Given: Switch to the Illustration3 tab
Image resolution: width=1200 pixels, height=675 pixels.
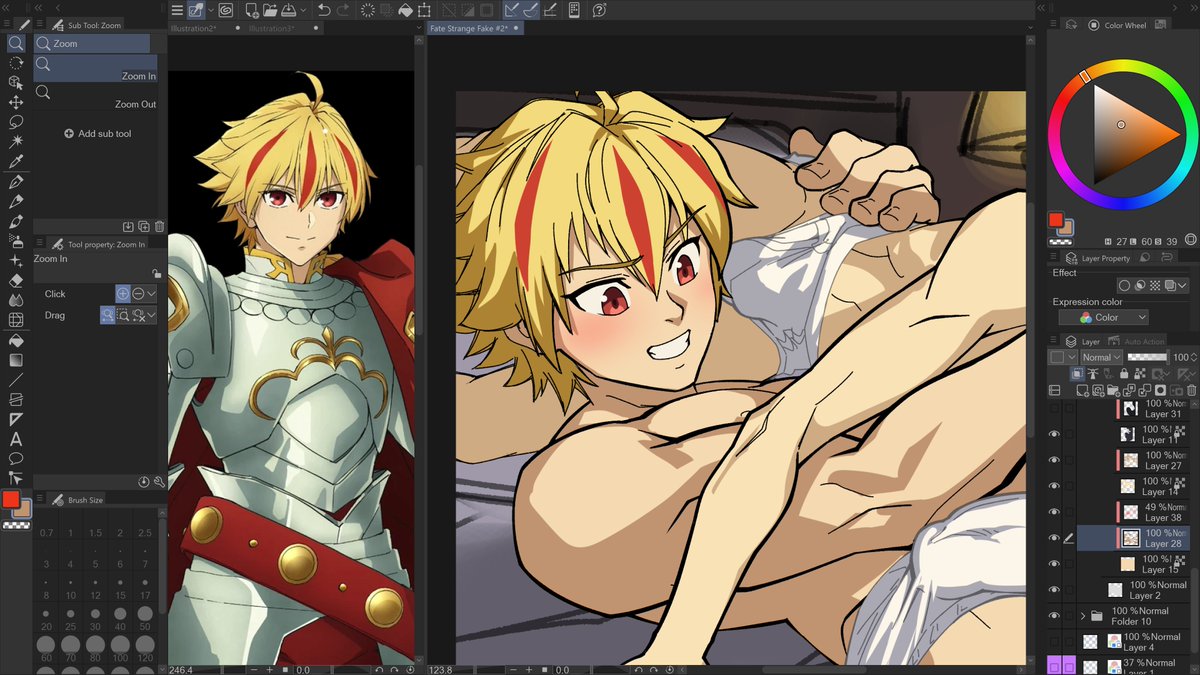Looking at the screenshot, I should pos(271,28).
